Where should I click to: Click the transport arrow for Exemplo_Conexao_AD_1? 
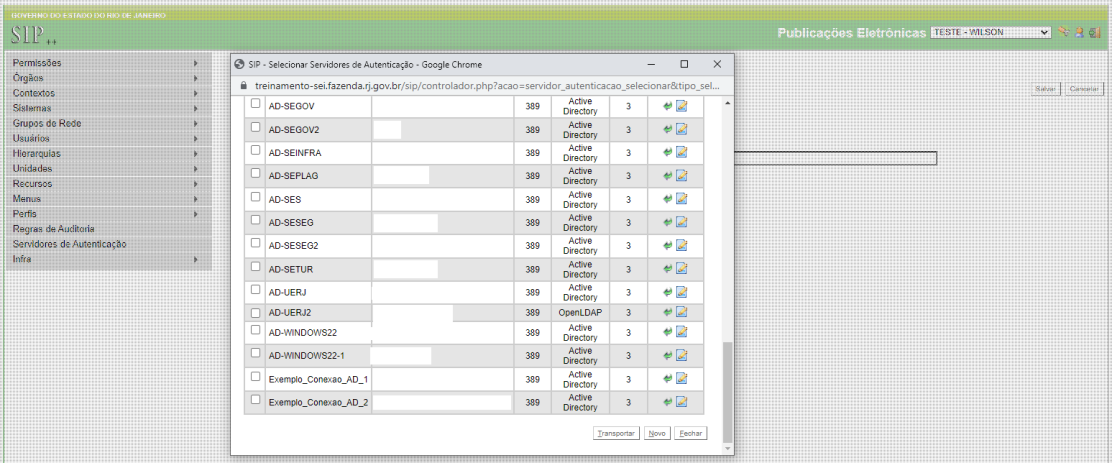(667, 379)
